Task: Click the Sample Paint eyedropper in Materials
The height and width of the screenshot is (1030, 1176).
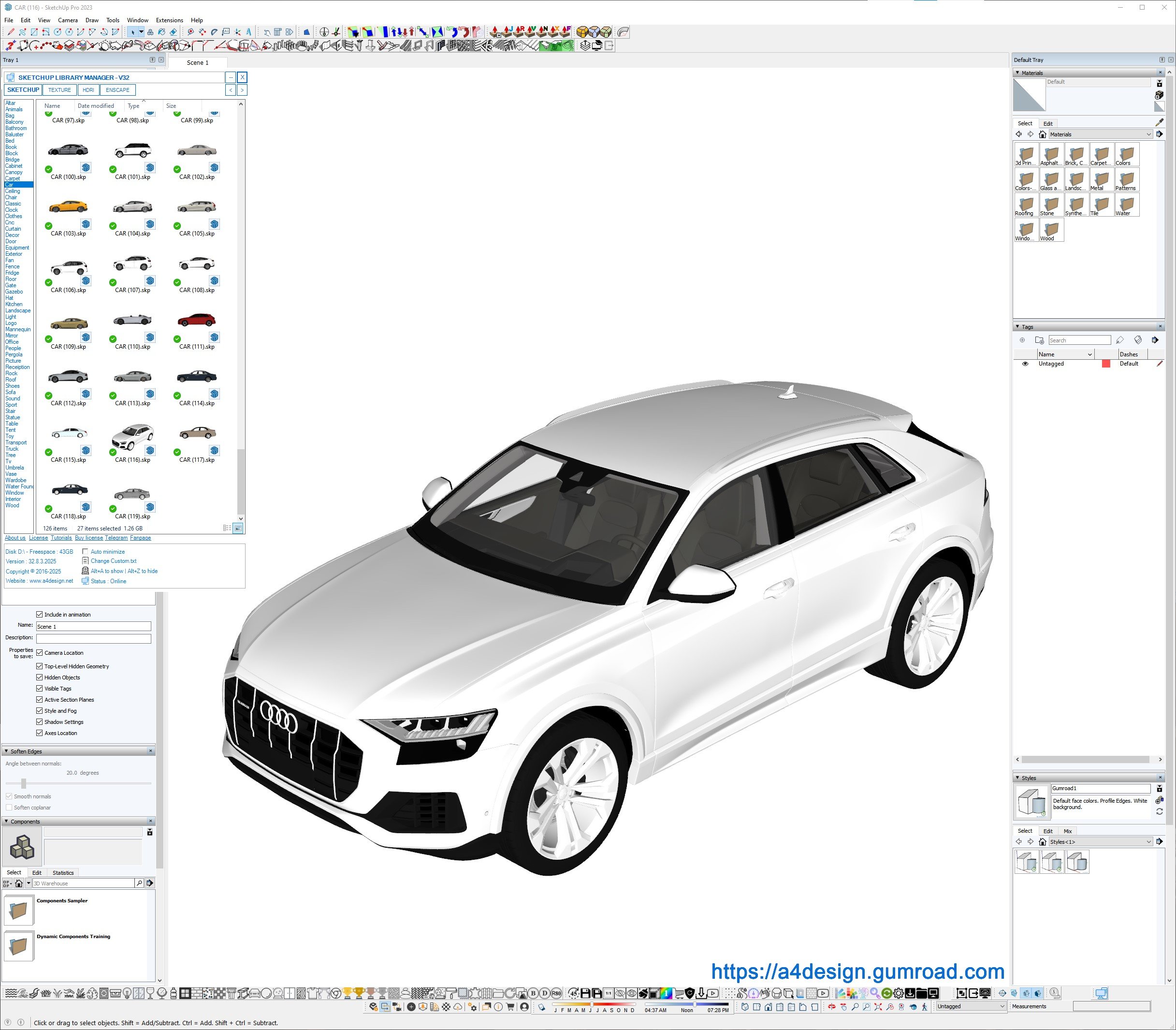Action: [x=1159, y=122]
